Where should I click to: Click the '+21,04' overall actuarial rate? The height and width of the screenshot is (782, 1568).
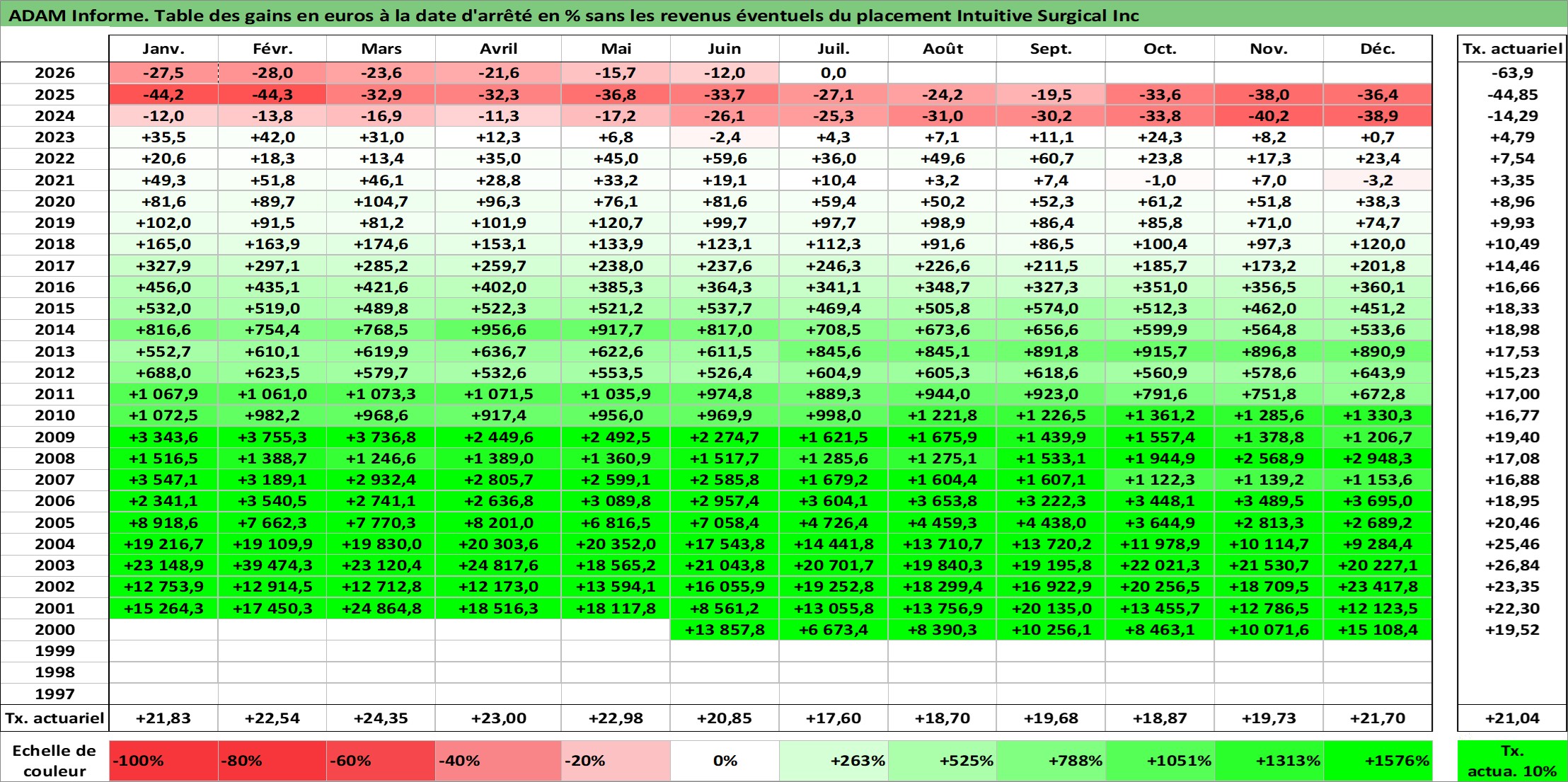tap(1512, 718)
